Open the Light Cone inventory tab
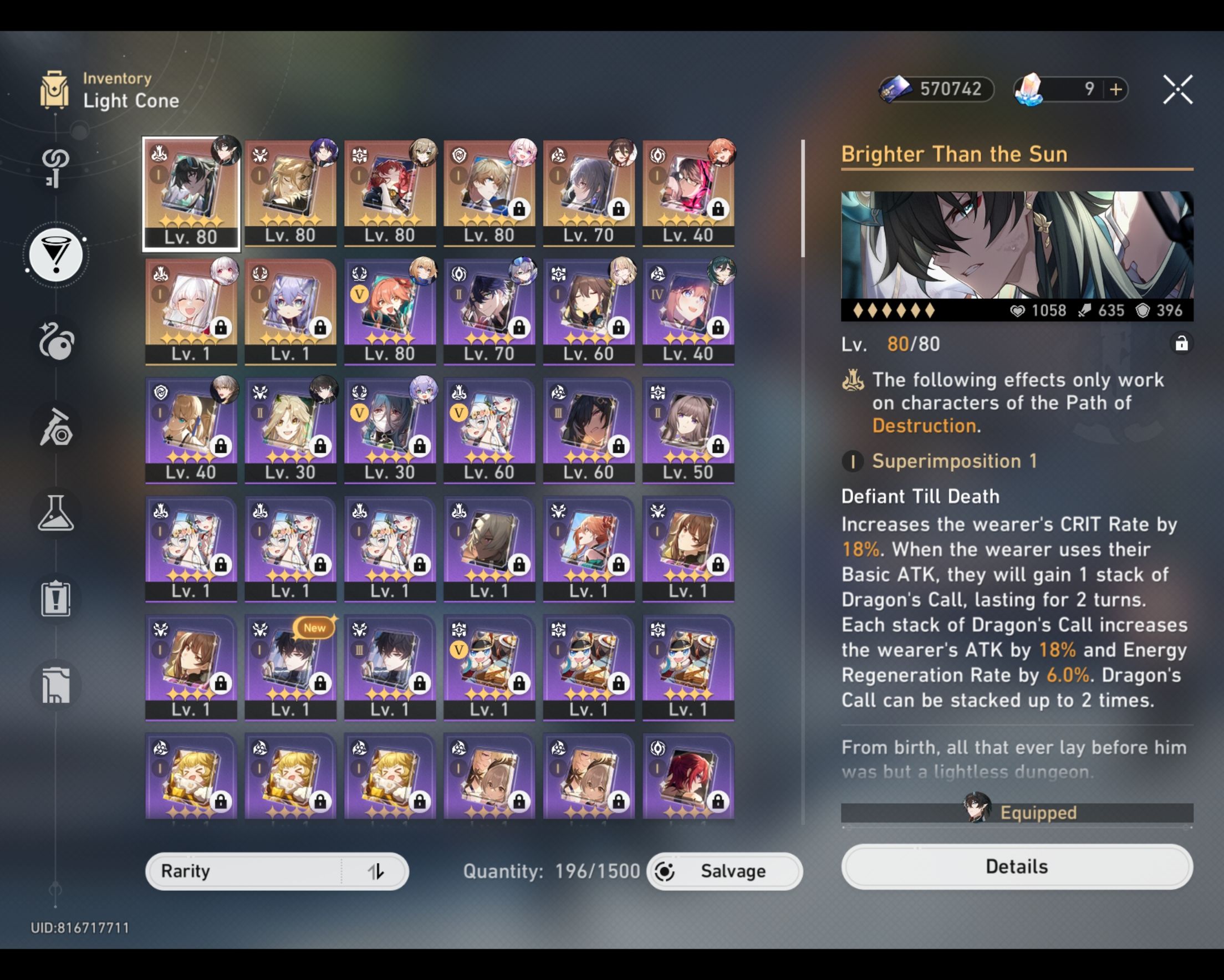 coord(55,254)
